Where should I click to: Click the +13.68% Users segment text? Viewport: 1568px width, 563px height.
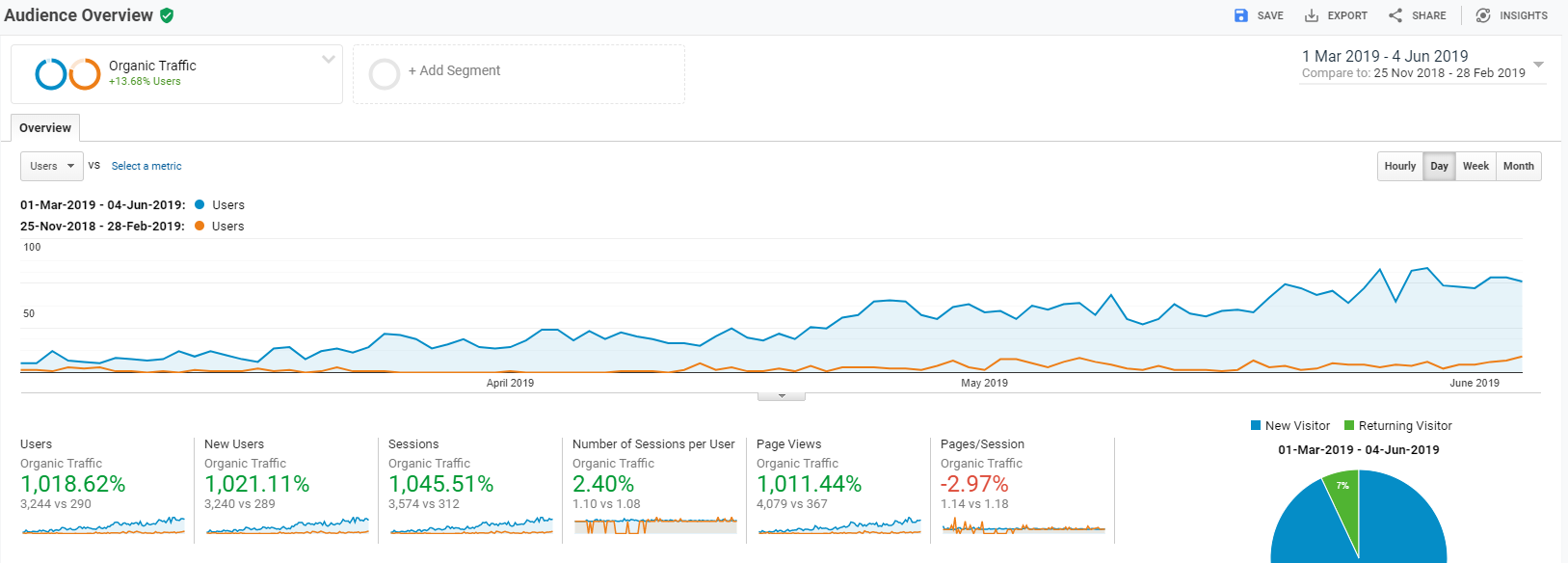click(145, 81)
